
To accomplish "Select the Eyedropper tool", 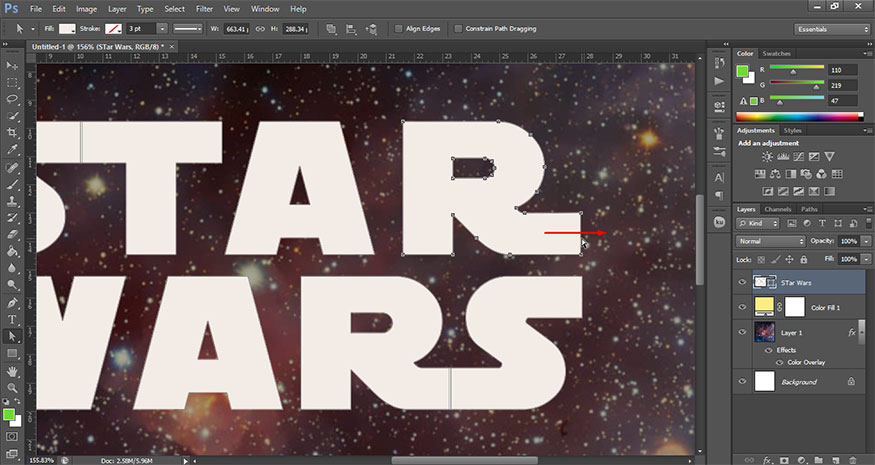I will click(x=12, y=150).
